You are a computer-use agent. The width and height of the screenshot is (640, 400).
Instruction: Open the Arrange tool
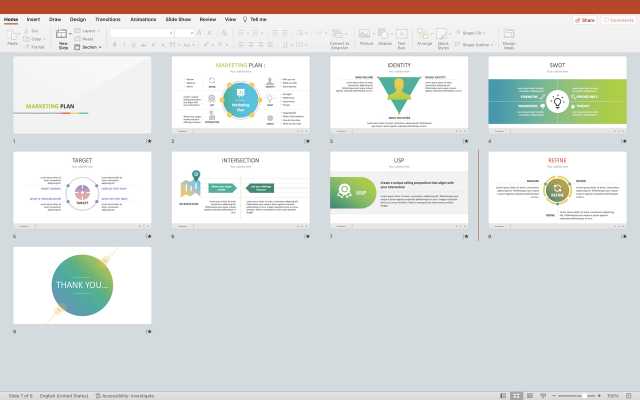pyautogui.click(x=425, y=35)
